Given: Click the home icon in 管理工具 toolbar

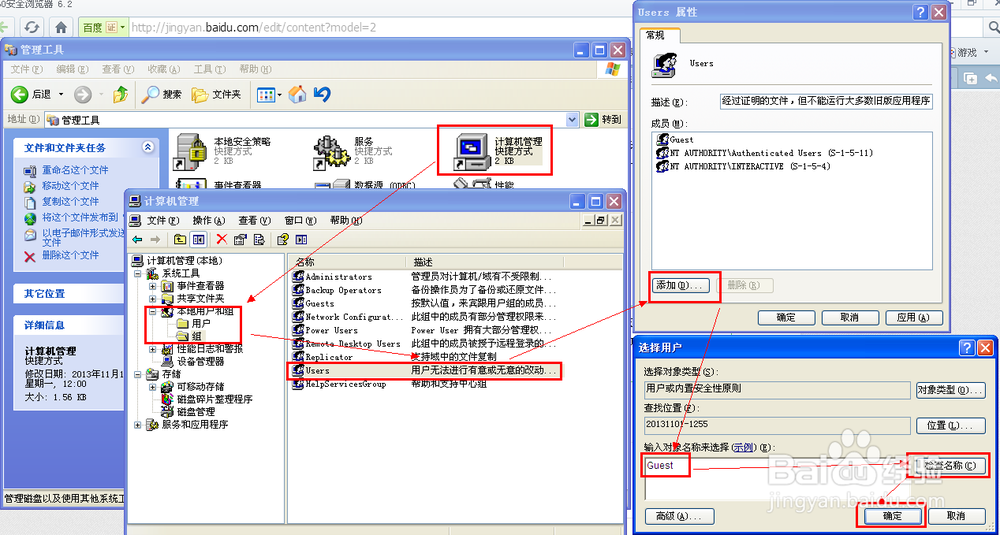Looking at the screenshot, I should (x=297, y=94).
